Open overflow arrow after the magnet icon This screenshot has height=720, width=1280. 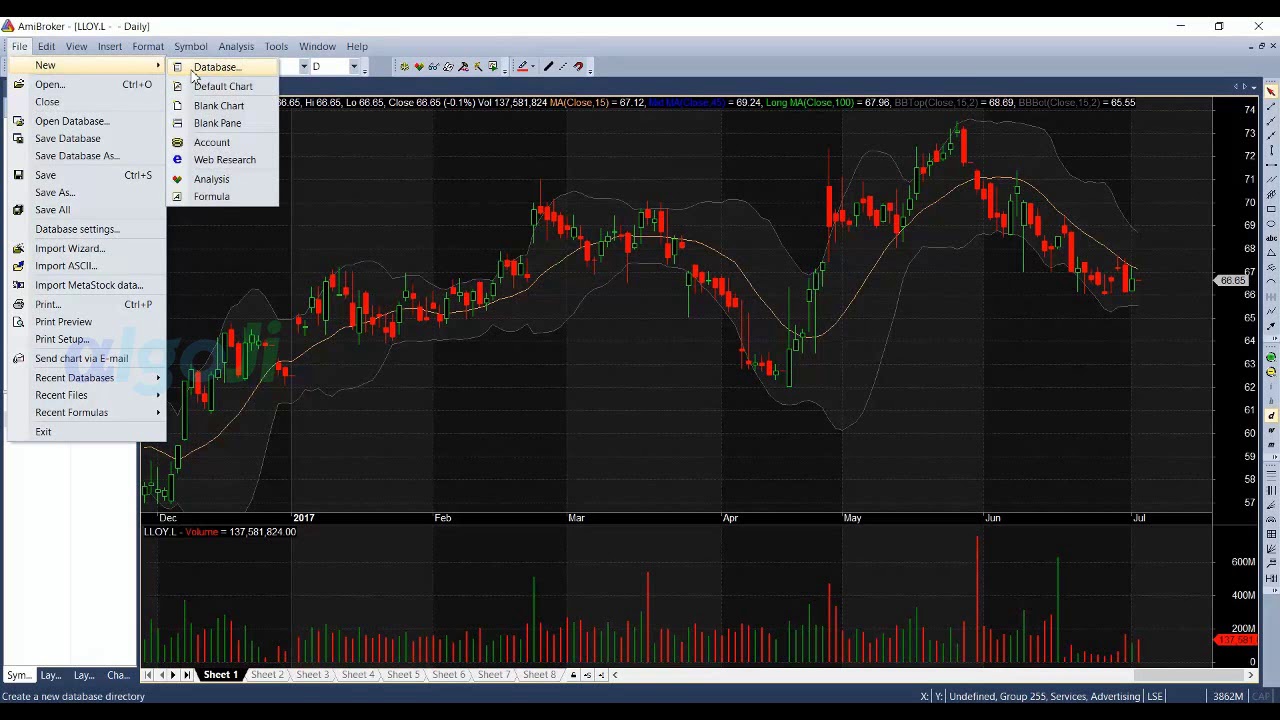590,69
